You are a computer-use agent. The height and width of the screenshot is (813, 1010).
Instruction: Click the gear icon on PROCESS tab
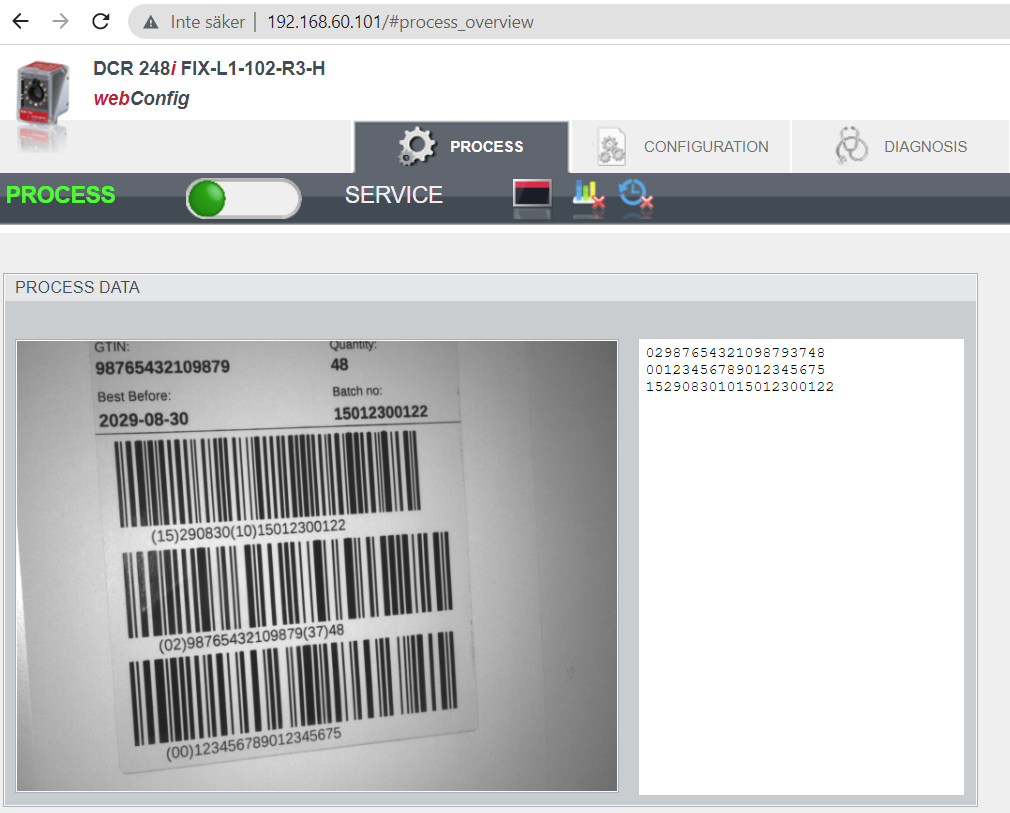pyautogui.click(x=417, y=146)
